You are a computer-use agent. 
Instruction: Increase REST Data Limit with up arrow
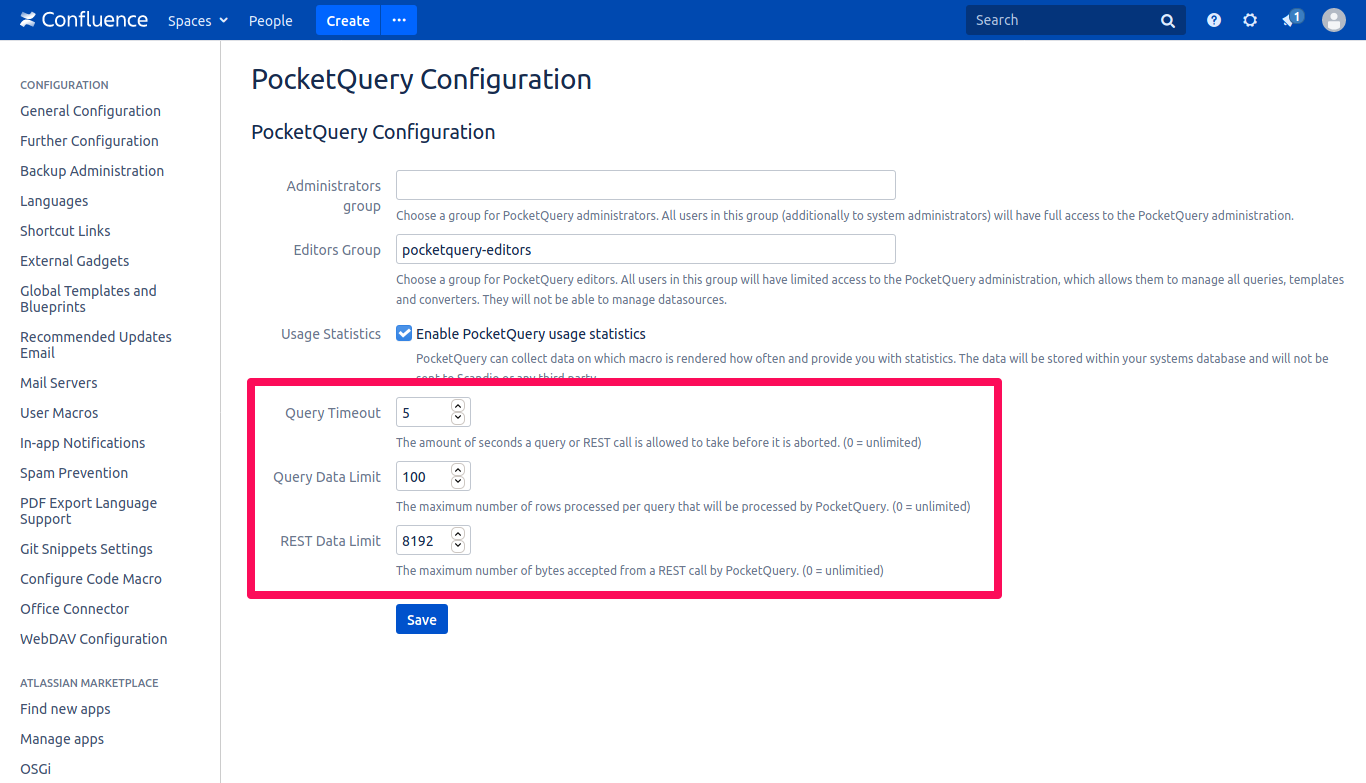(x=458, y=534)
